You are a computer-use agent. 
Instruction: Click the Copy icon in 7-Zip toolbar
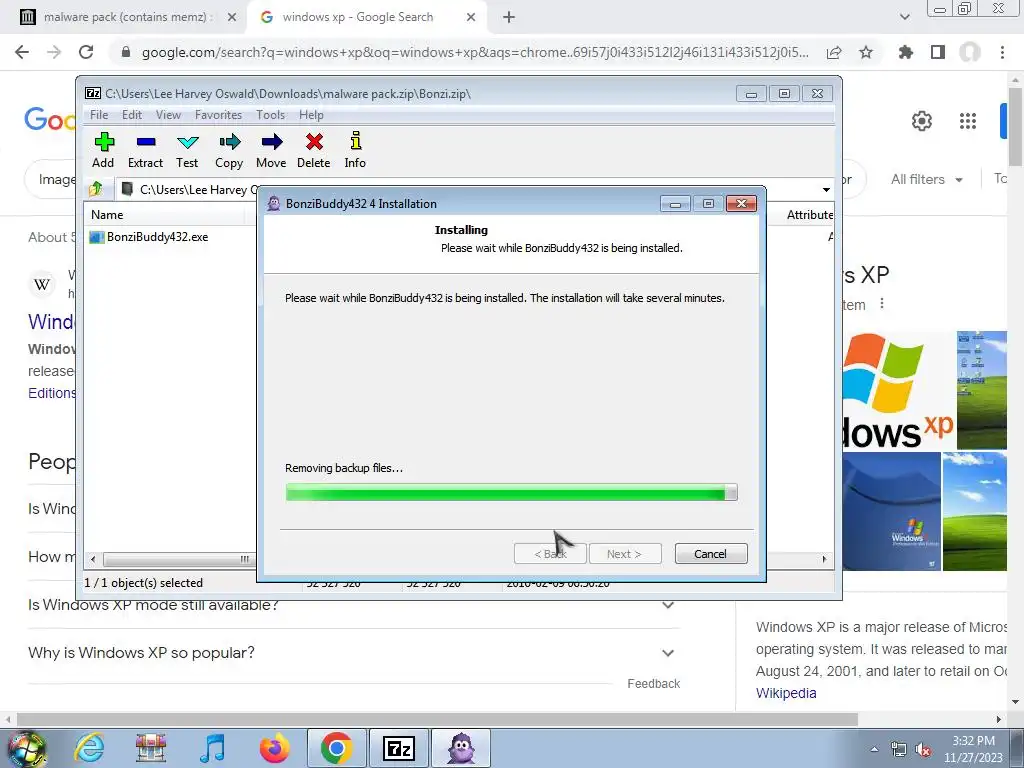point(229,142)
